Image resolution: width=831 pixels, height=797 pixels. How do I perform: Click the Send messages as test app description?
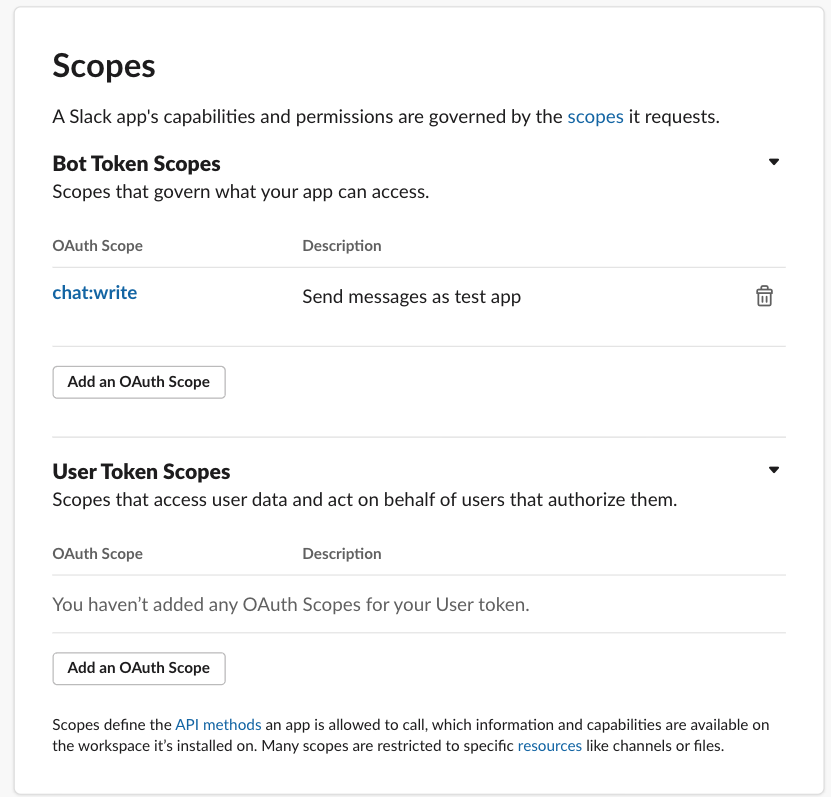(411, 296)
